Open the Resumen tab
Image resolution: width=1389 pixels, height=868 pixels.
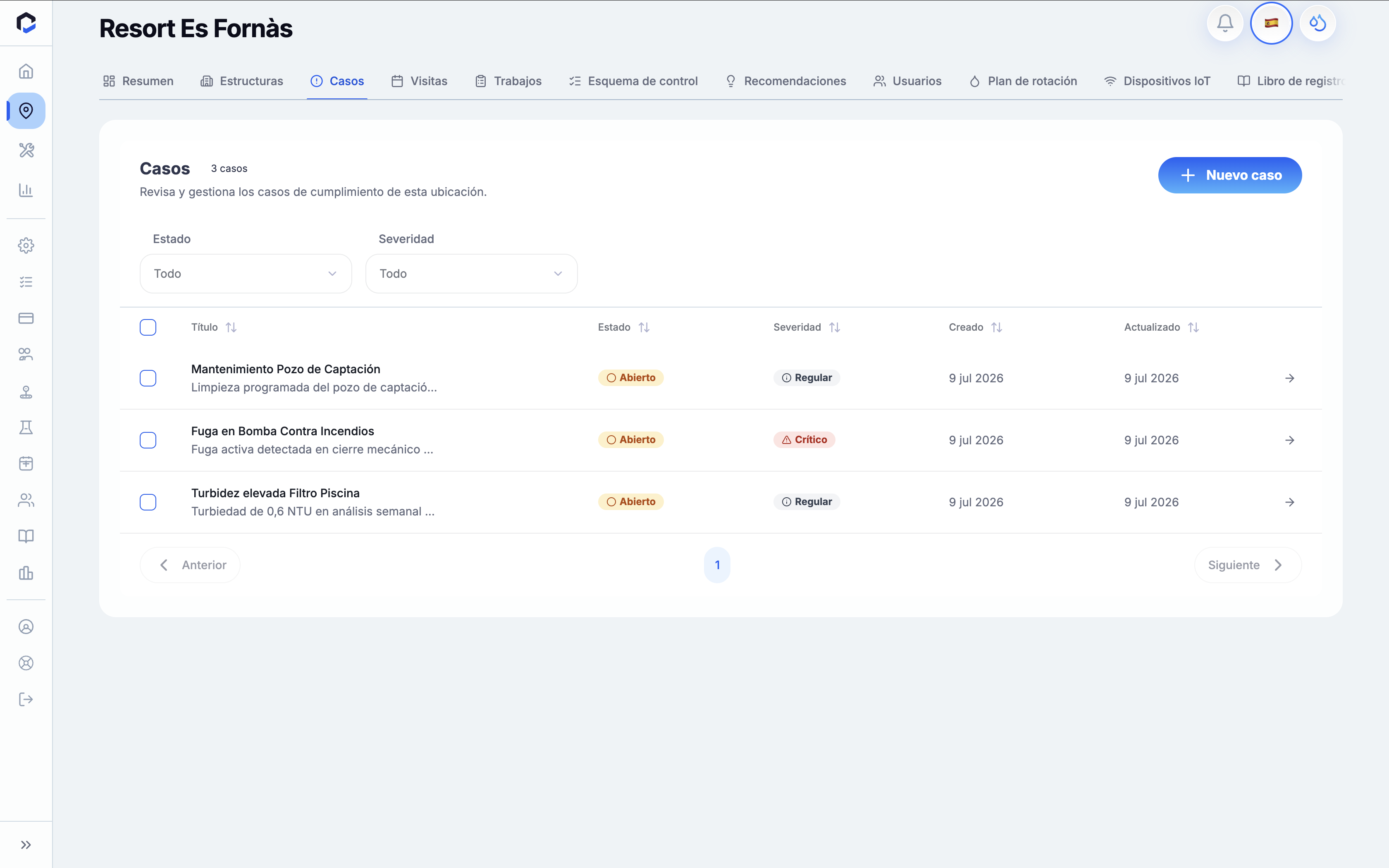(138, 81)
